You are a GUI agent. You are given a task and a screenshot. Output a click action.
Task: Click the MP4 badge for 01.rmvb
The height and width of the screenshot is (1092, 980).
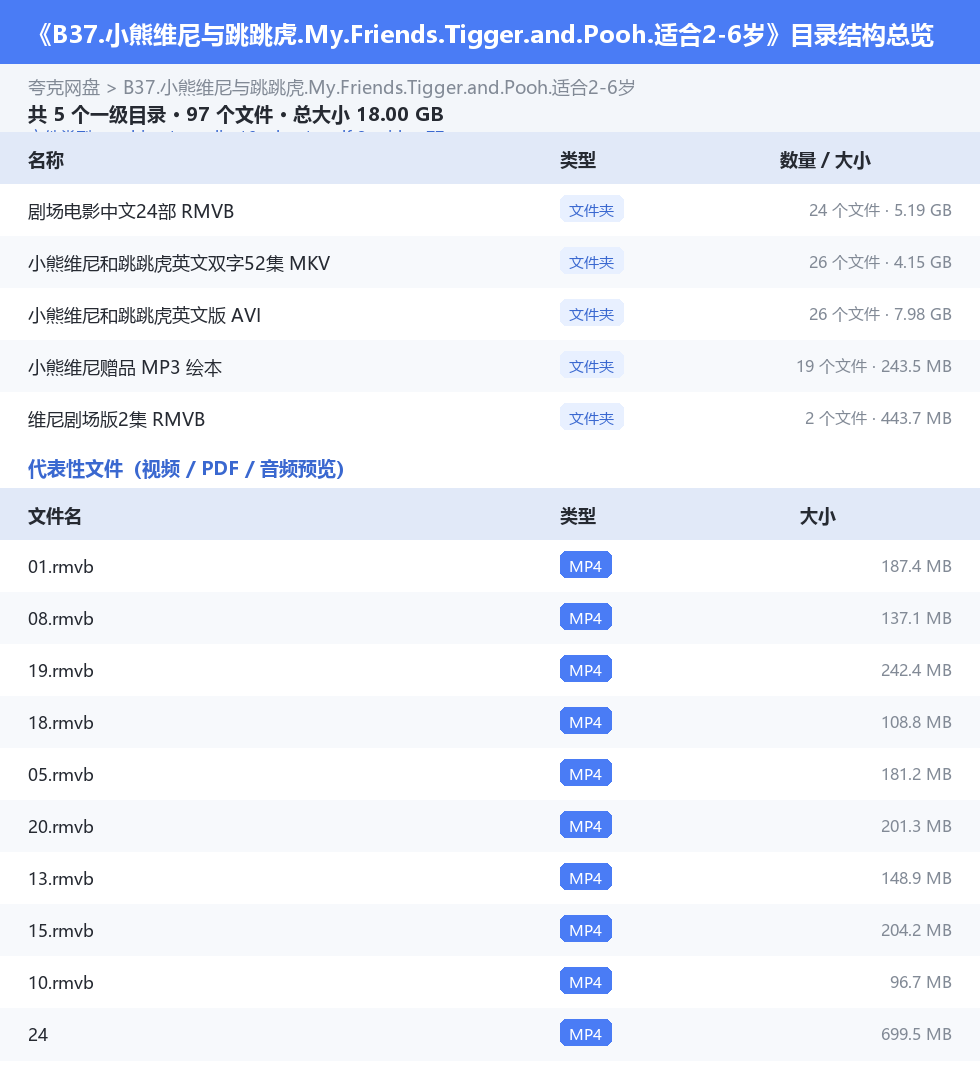tap(586, 565)
